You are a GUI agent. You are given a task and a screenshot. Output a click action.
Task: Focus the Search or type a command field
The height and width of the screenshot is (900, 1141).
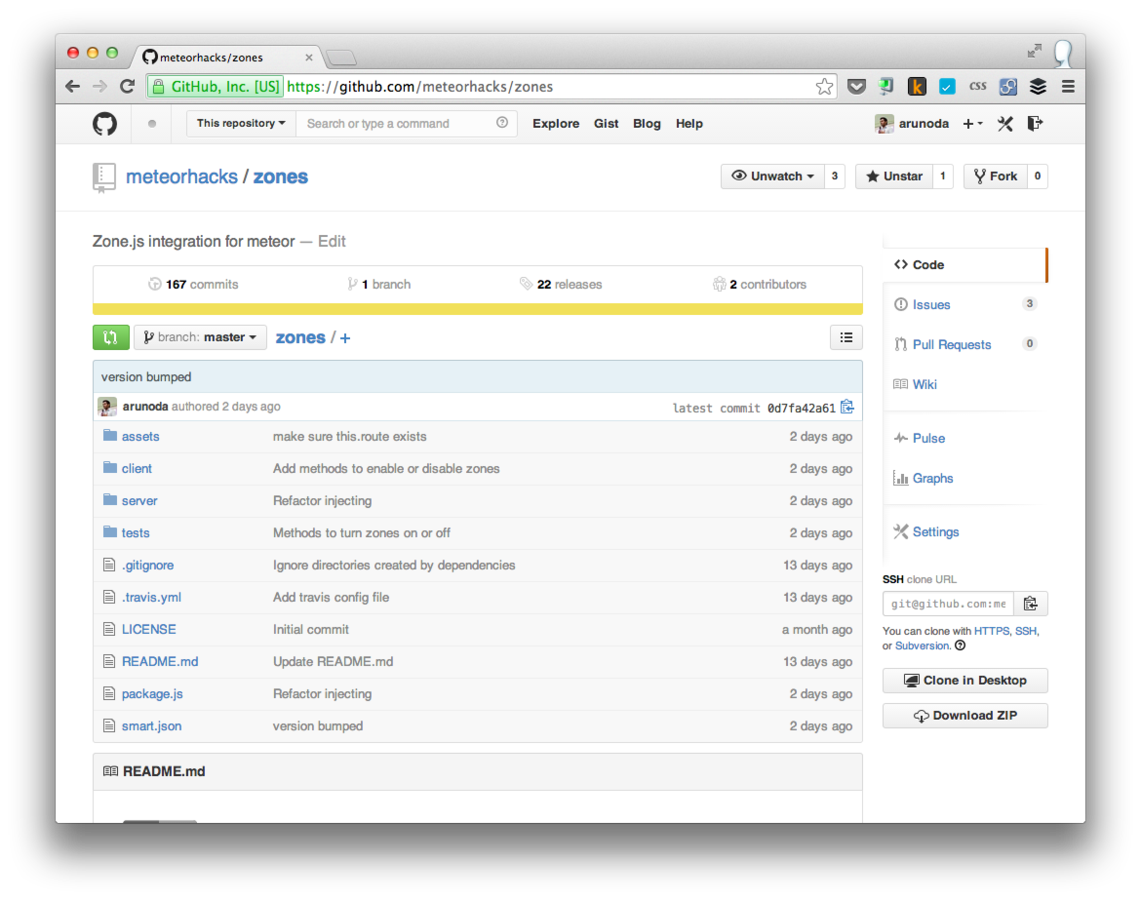tap(407, 123)
